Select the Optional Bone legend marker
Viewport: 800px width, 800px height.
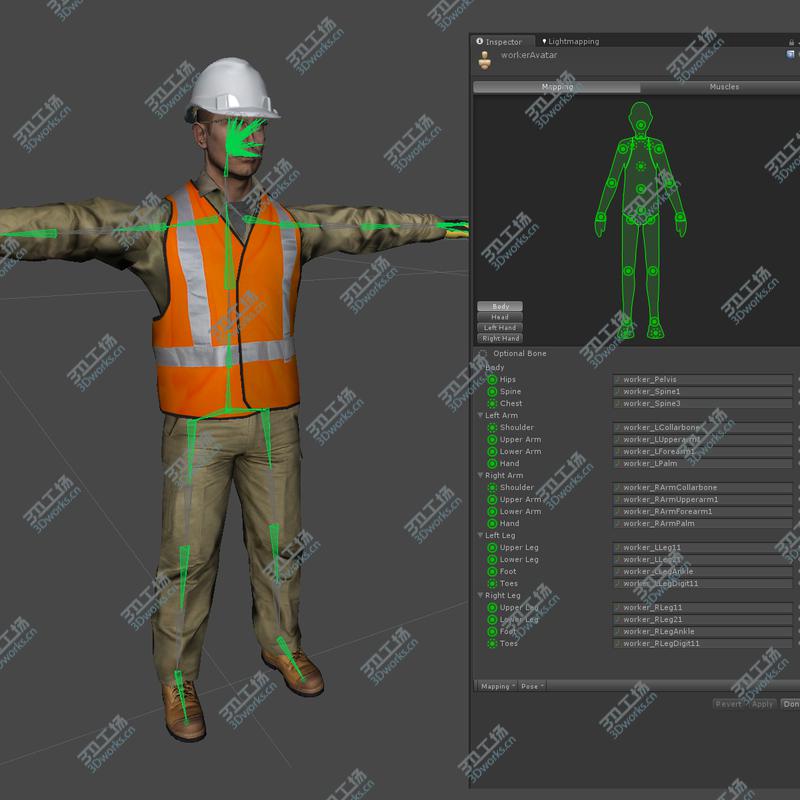[483, 353]
